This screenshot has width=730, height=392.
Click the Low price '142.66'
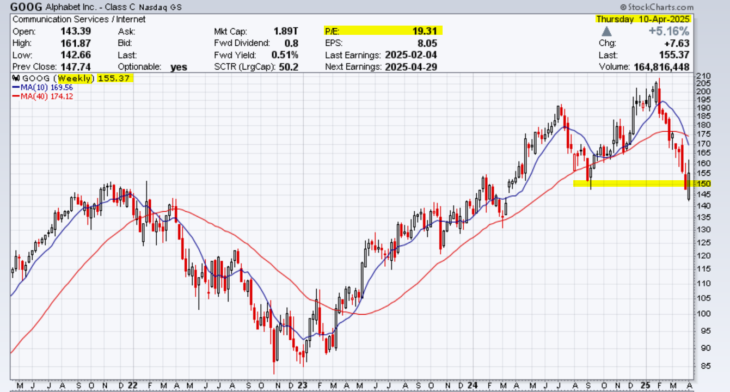[x=75, y=55]
